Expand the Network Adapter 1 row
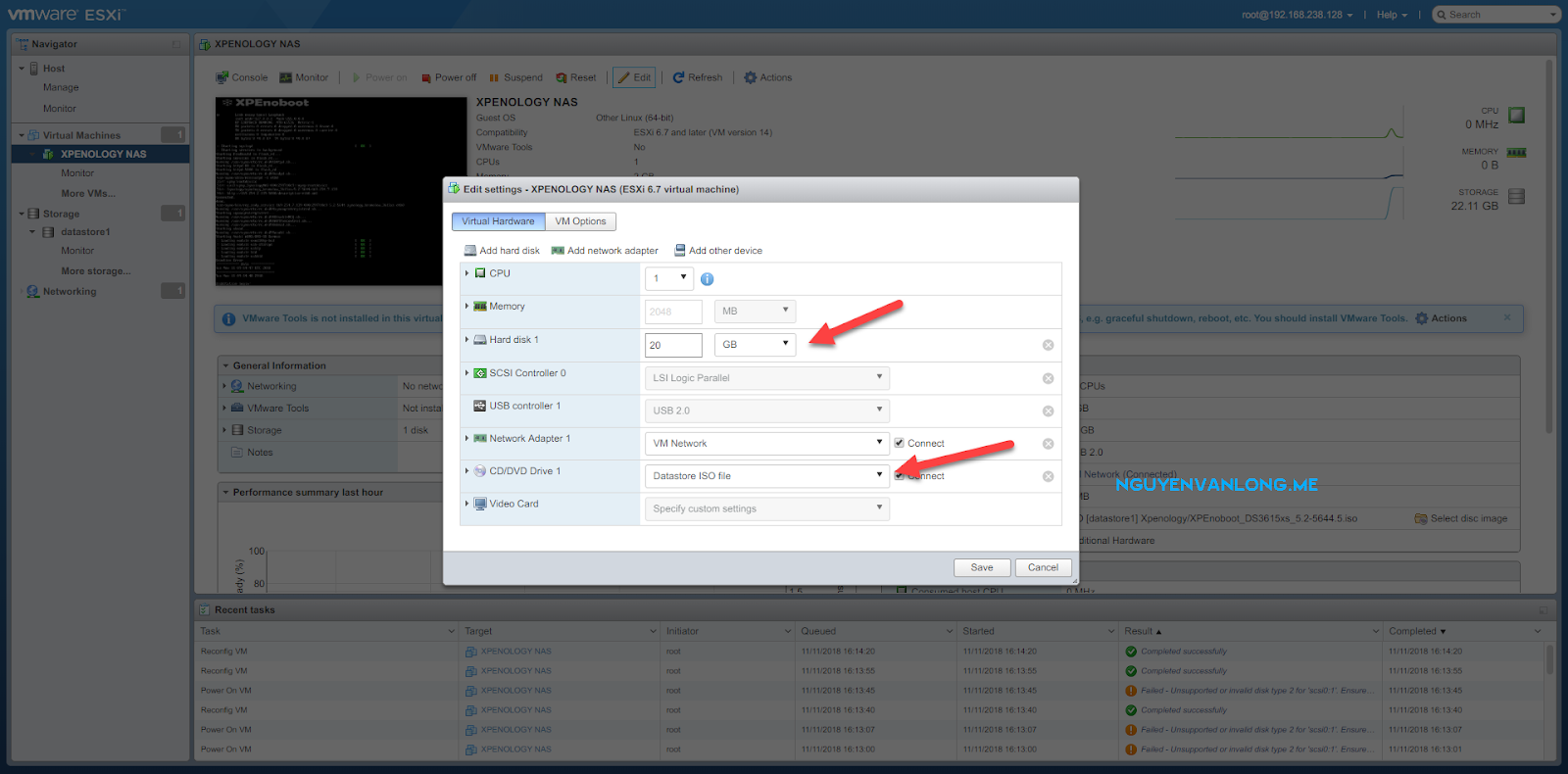 466,439
